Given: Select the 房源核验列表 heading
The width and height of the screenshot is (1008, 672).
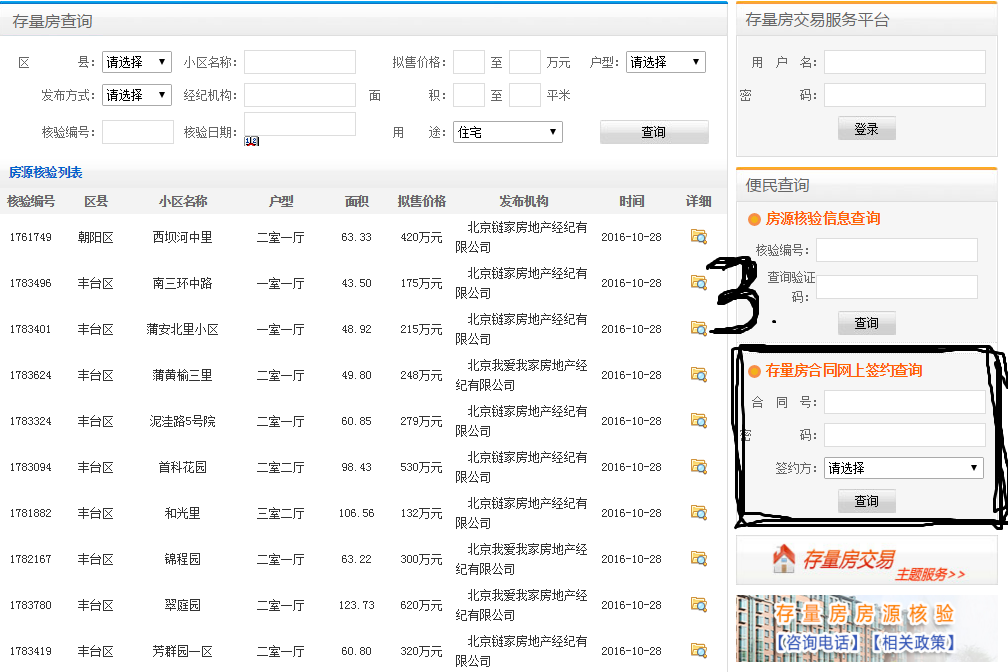Looking at the screenshot, I should [x=46, y=172].
